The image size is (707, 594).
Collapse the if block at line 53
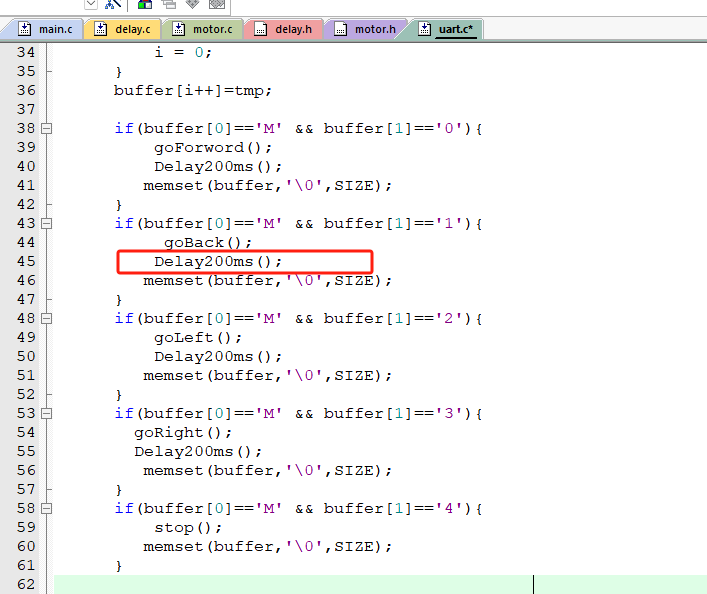pyautogui.click(x=46, y=414)
